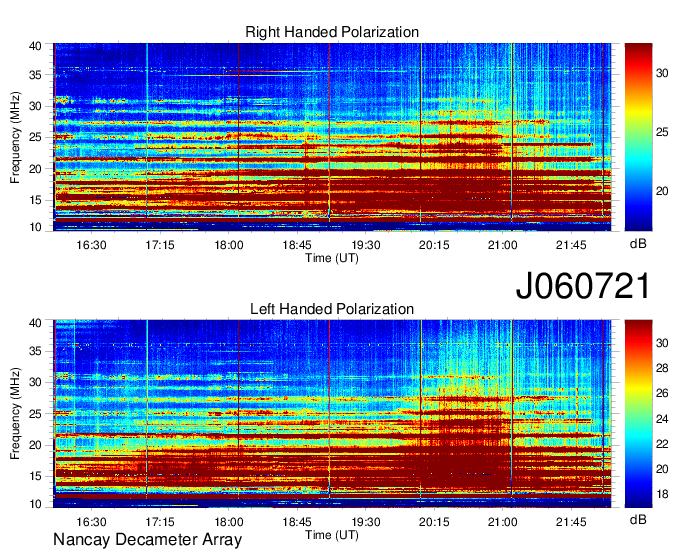This screenshot has height=552, width=680.
Task: Click 21:45 tick on right-handed plot
Action: click(571, 245)
